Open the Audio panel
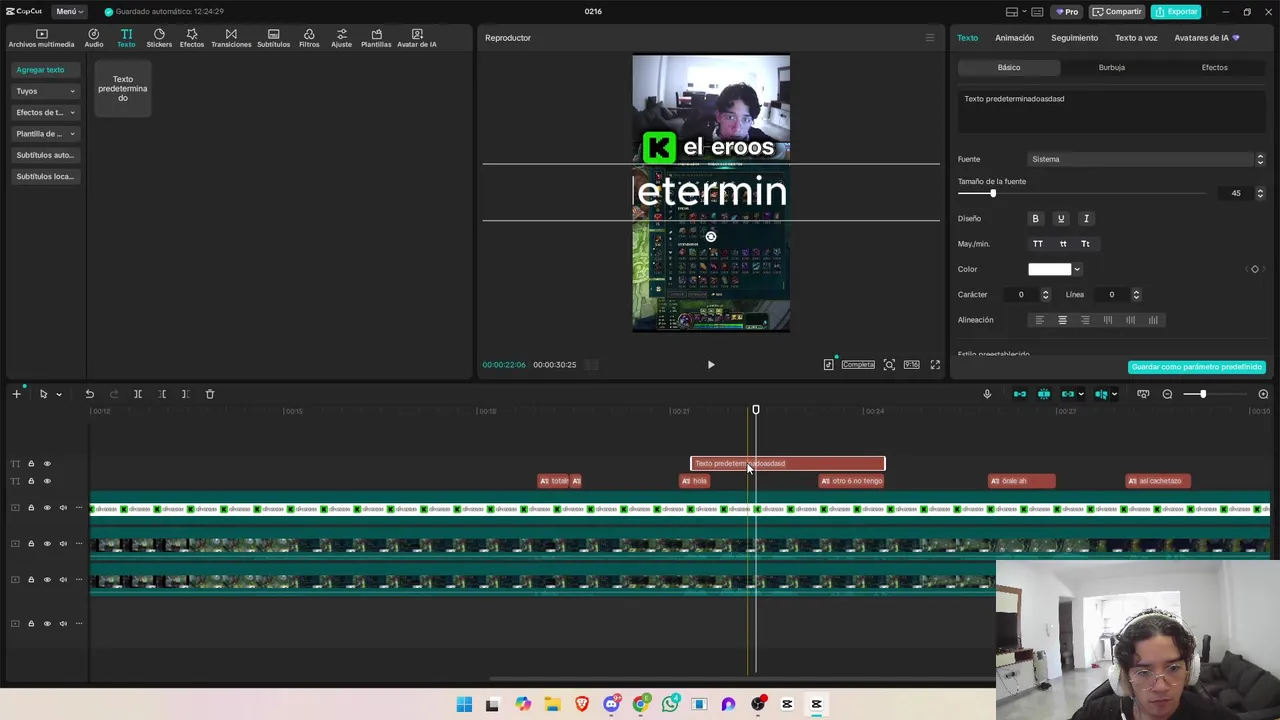The image size is (1280, 720). click(x=93, y=38)
